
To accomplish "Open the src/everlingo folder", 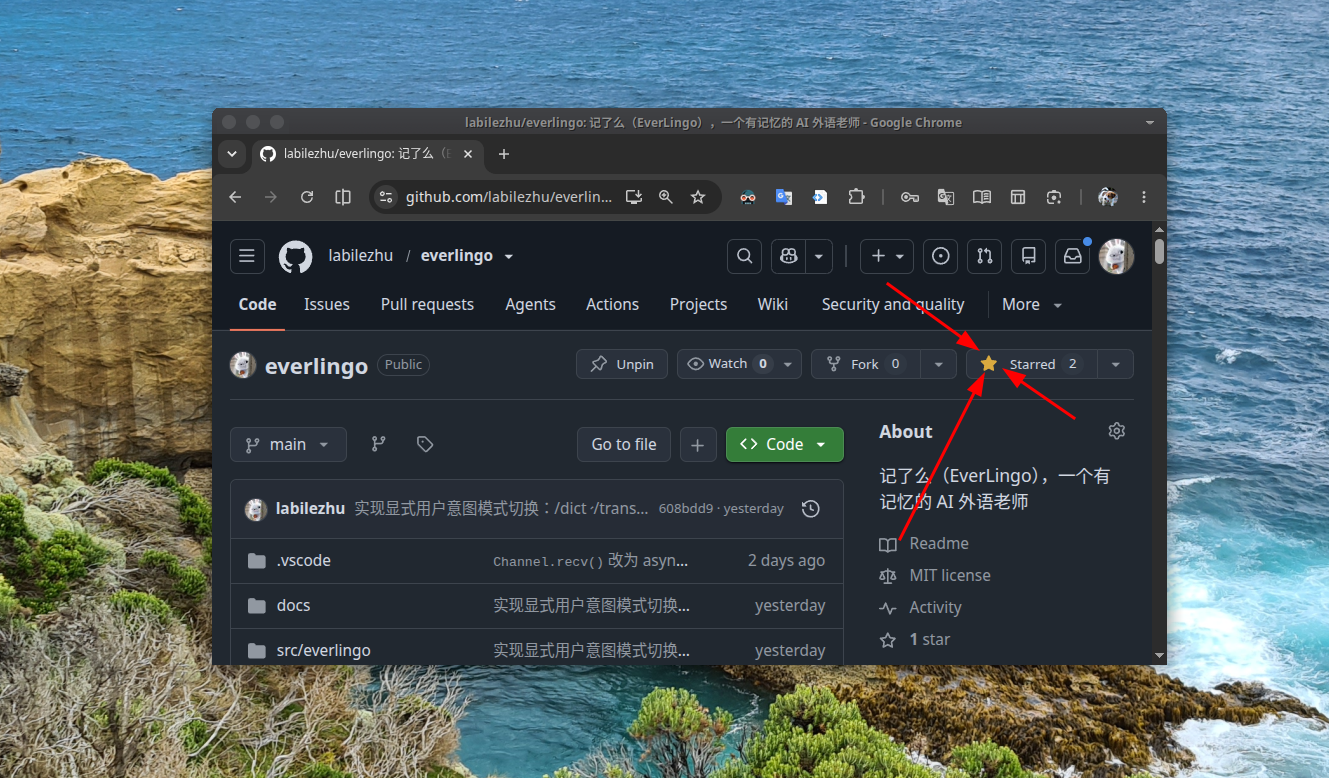I will [323, 650].
